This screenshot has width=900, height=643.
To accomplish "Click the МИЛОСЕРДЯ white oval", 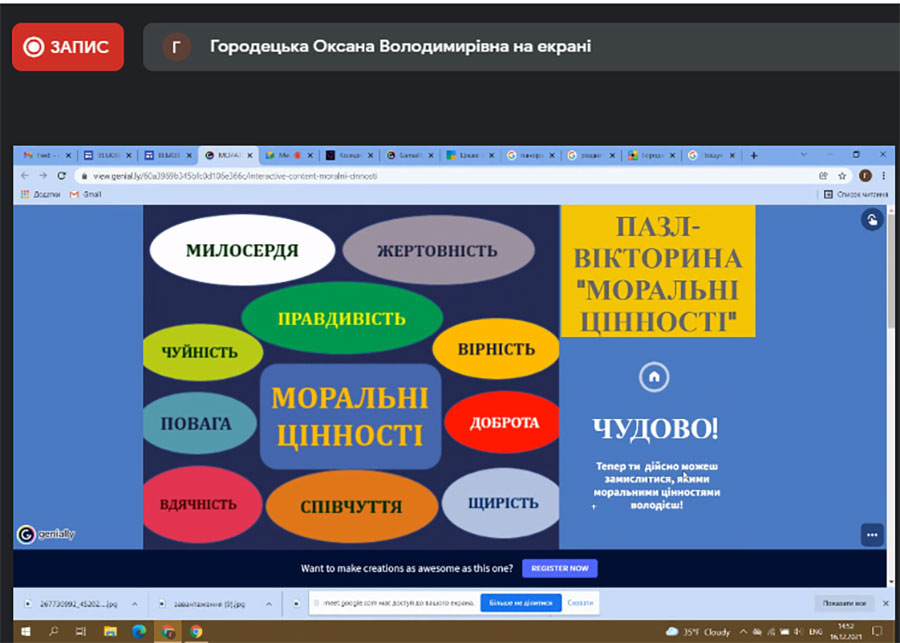I will (242, 250).
